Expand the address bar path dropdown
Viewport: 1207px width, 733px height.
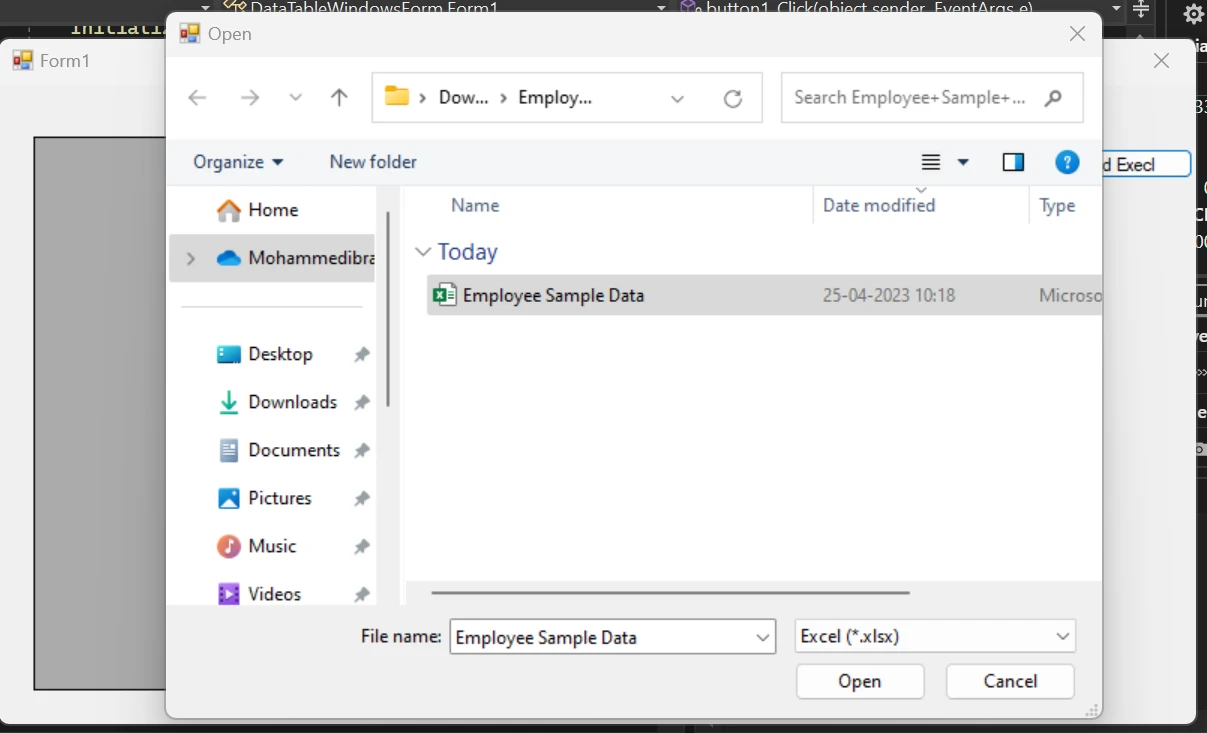(x=677, y=98)
